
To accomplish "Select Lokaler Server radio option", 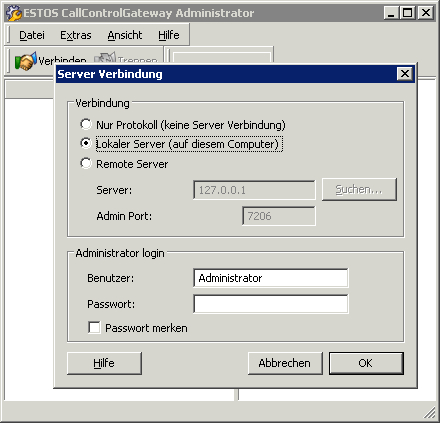I will pyautogui.click(x=86, y=144).
